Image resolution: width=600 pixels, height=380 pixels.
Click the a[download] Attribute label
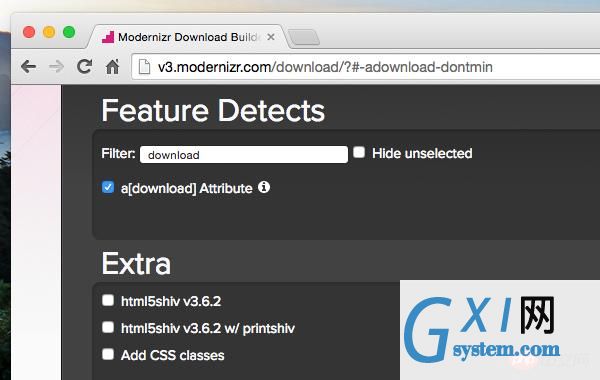pyautogui.click(x=186, y=188)
